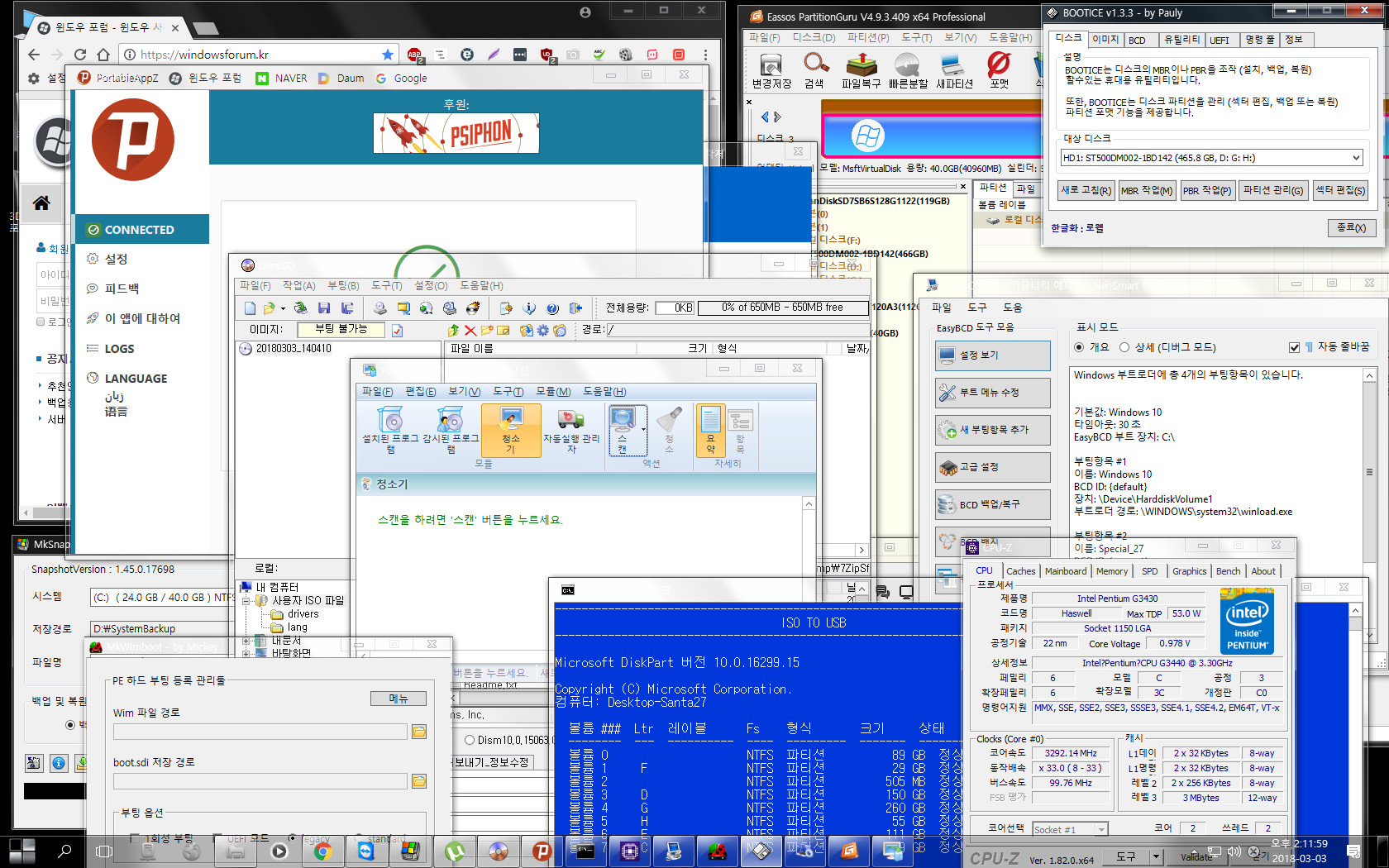Click the Wim 파일 경로 input field
Viewport: 1389px width, 868px height.
[x=260, y=732]
